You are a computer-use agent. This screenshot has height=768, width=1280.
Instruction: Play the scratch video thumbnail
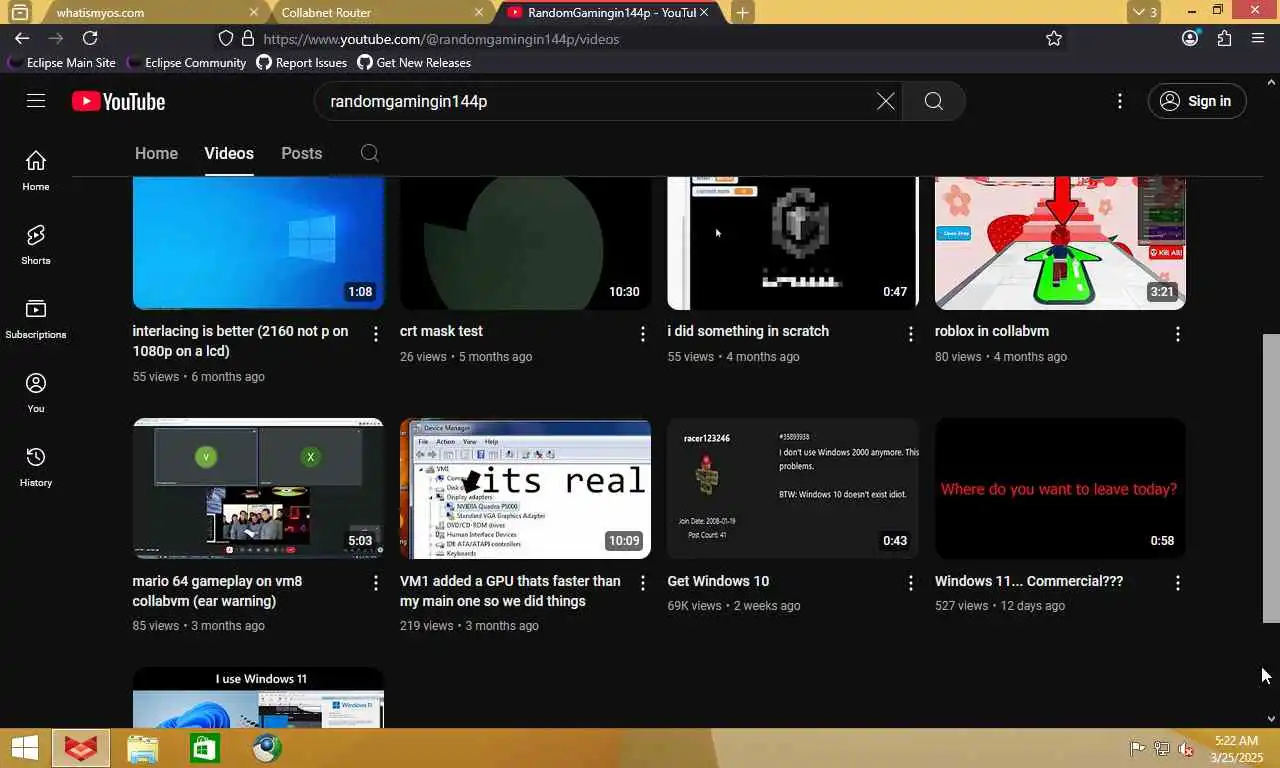coord(793,243)
